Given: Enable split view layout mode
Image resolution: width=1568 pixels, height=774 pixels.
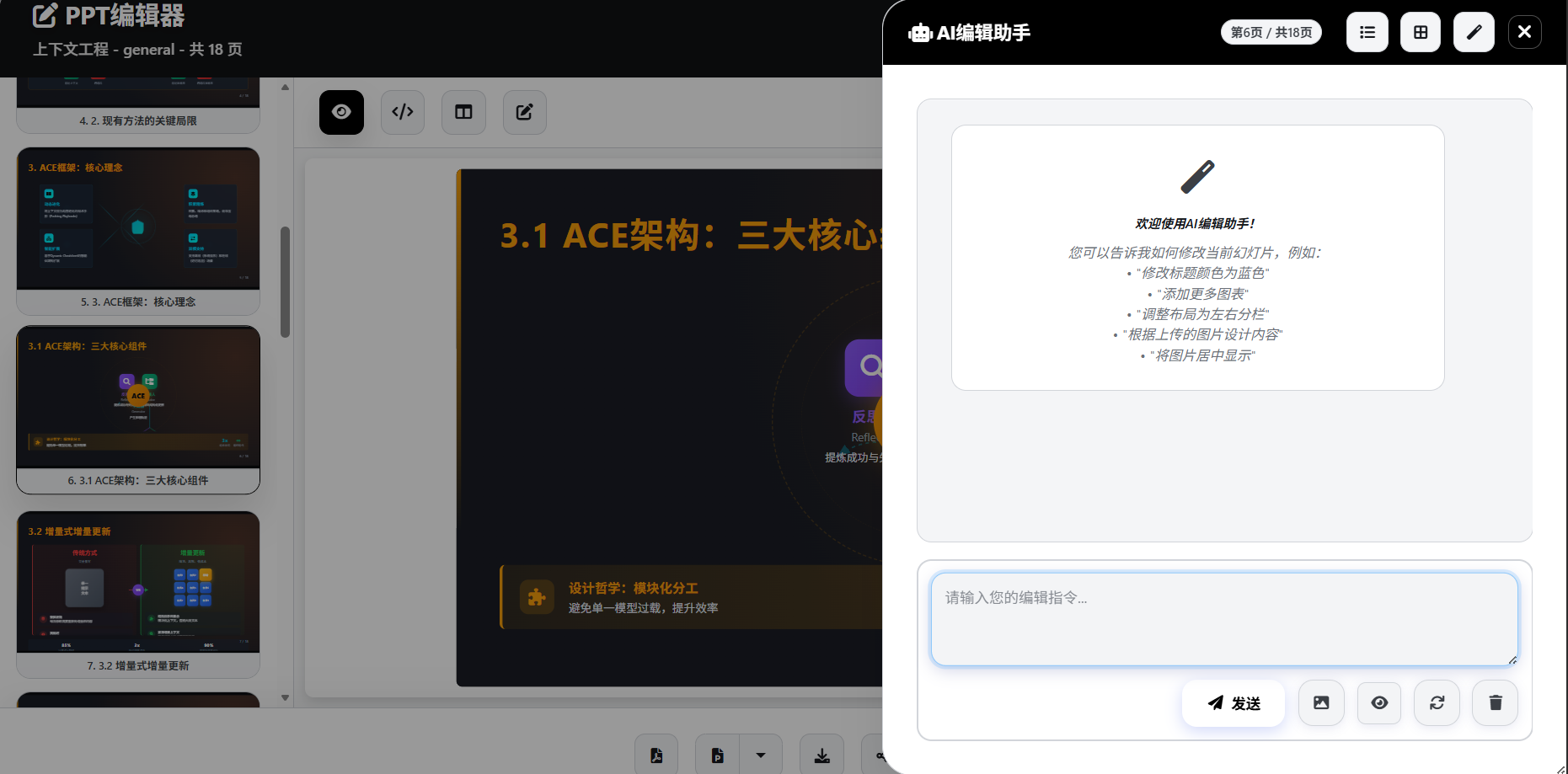Looking at the screenshot, I should click(463, 112).
